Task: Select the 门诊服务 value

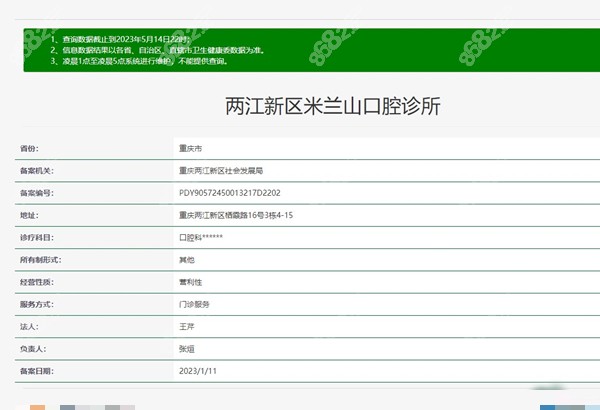Action: tap(194, 304)
